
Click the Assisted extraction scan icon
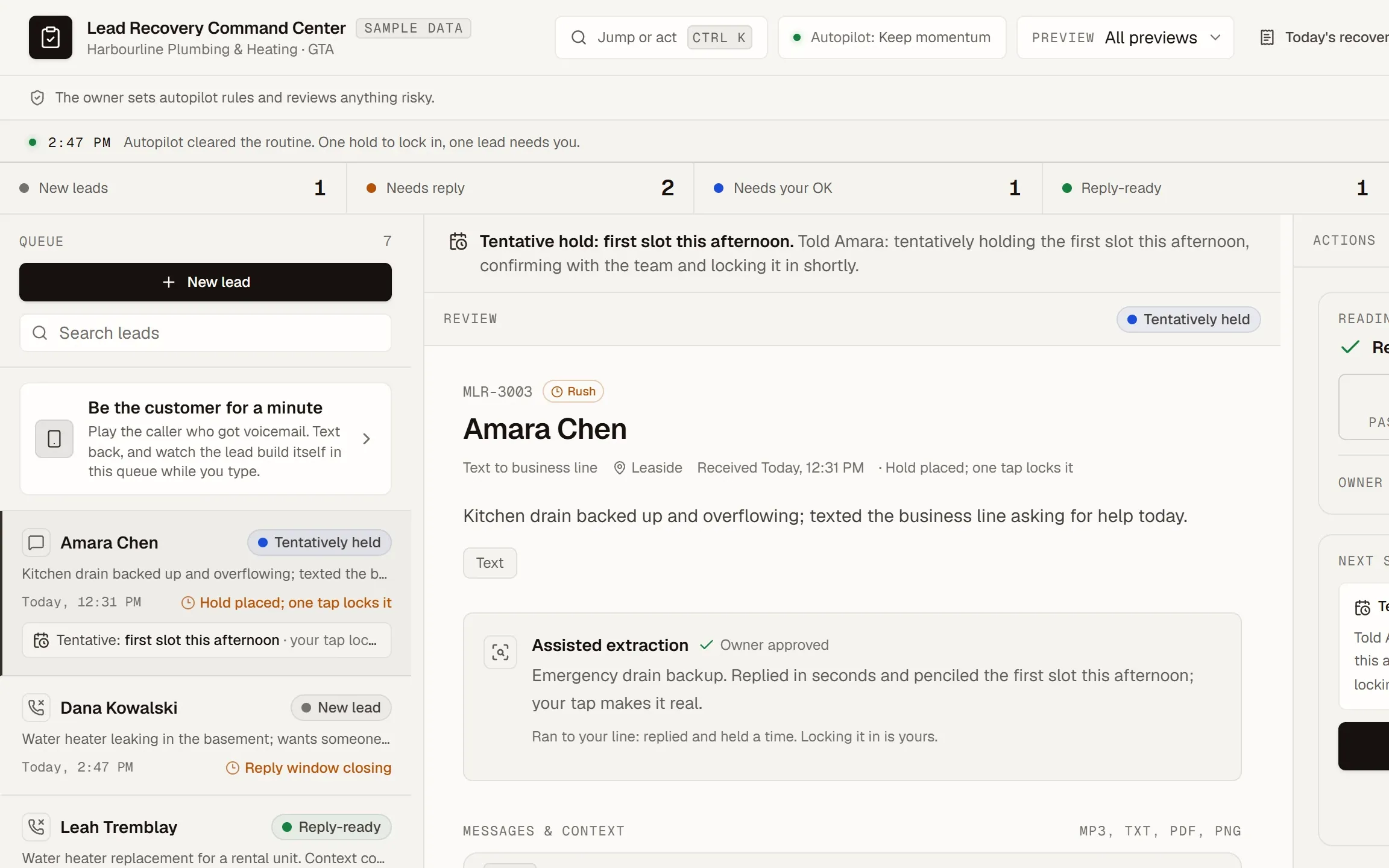[500, 652]
